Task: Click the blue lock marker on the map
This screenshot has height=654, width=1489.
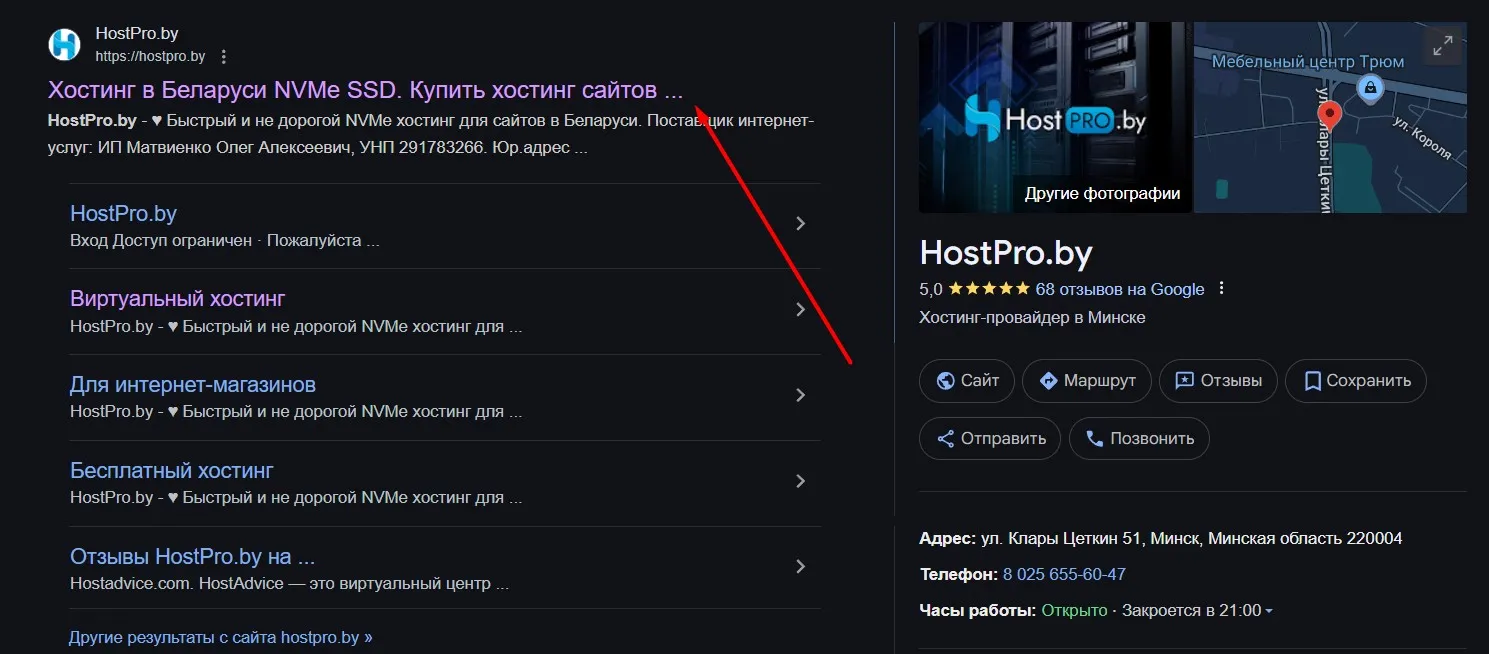Action: (x=1368, y=89)
